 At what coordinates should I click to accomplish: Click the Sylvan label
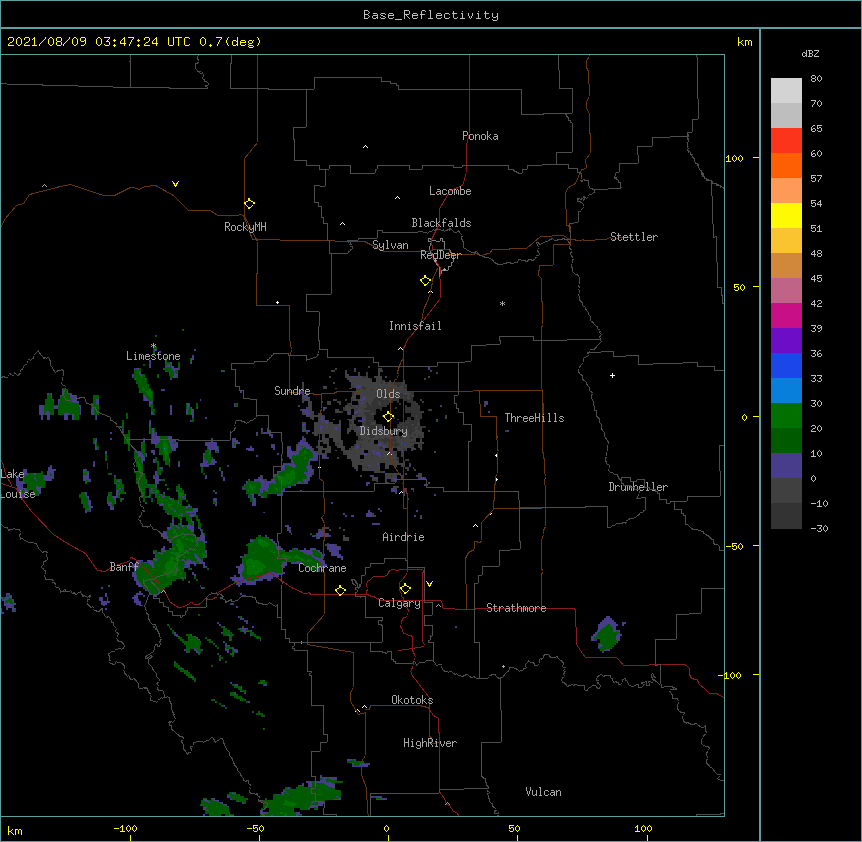tap(390, 245)
